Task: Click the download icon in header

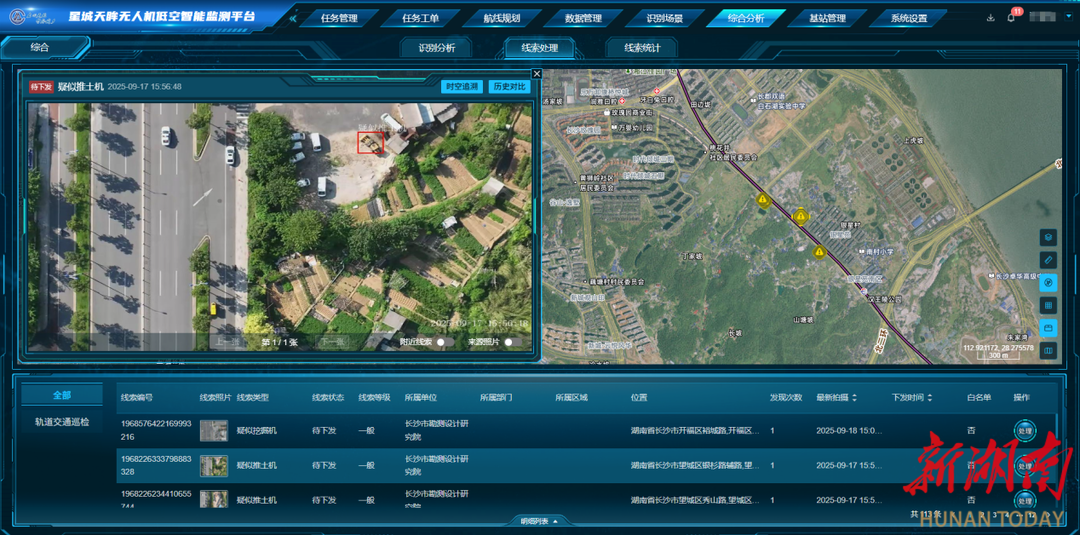Action: click(x=991, y=18)
